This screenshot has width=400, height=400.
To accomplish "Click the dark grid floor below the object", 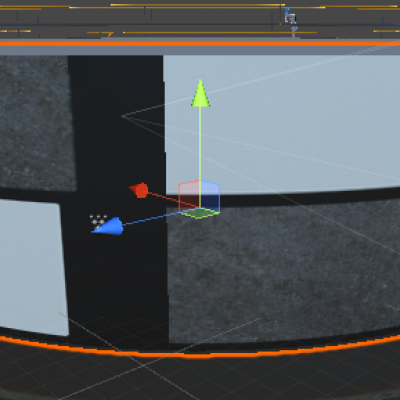I will pos(200,378).
